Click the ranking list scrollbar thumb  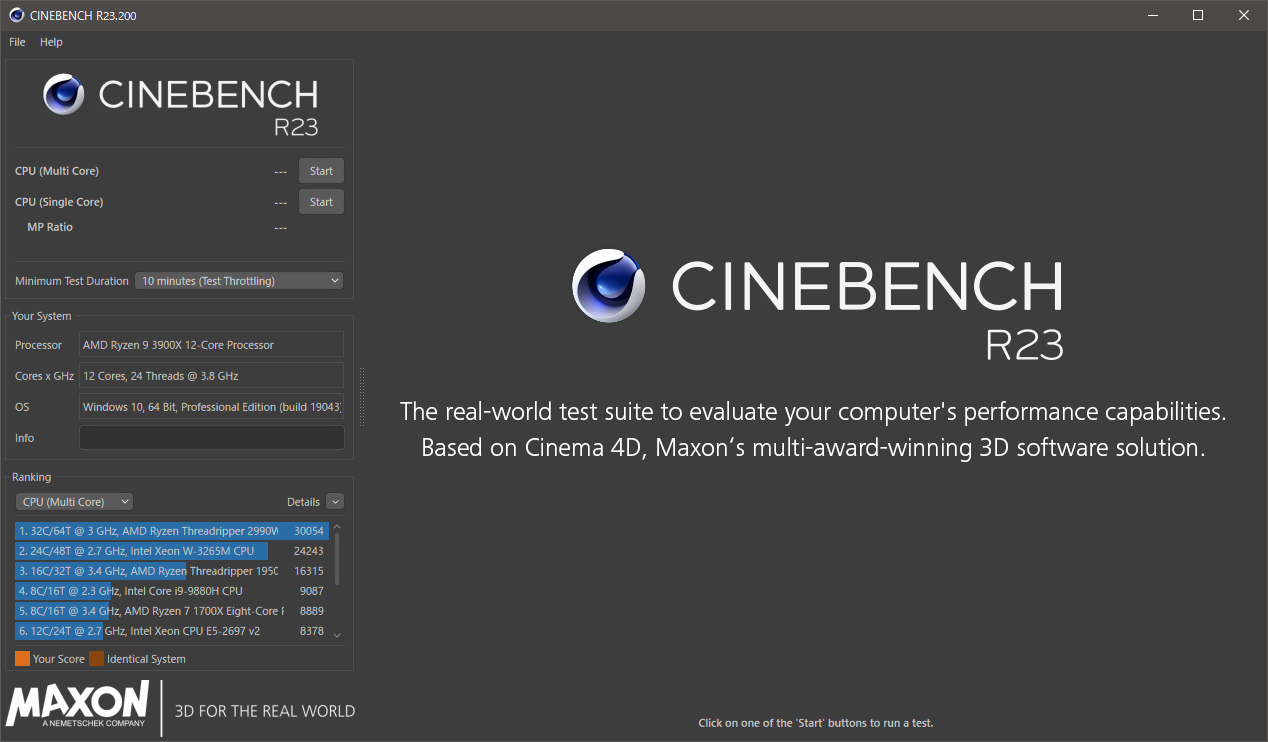click(x=337, y=559)
